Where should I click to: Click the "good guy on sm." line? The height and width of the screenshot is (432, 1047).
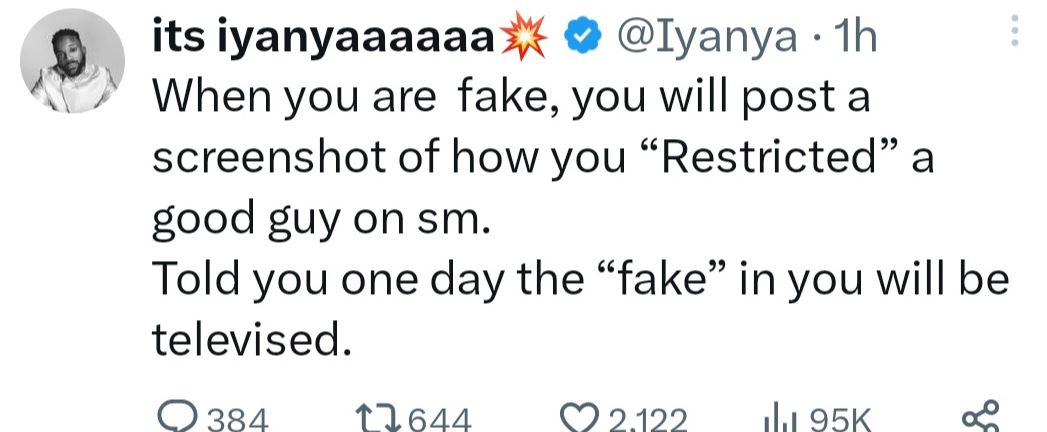click(321, 220)
